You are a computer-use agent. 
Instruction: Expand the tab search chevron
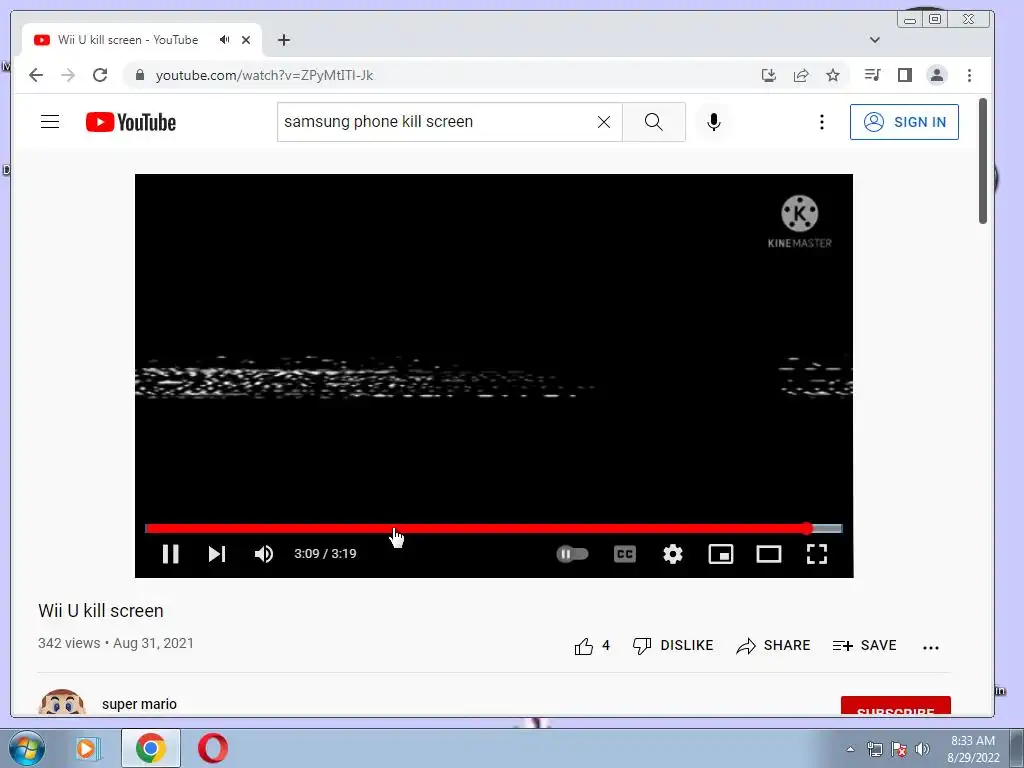pos(874,40)
